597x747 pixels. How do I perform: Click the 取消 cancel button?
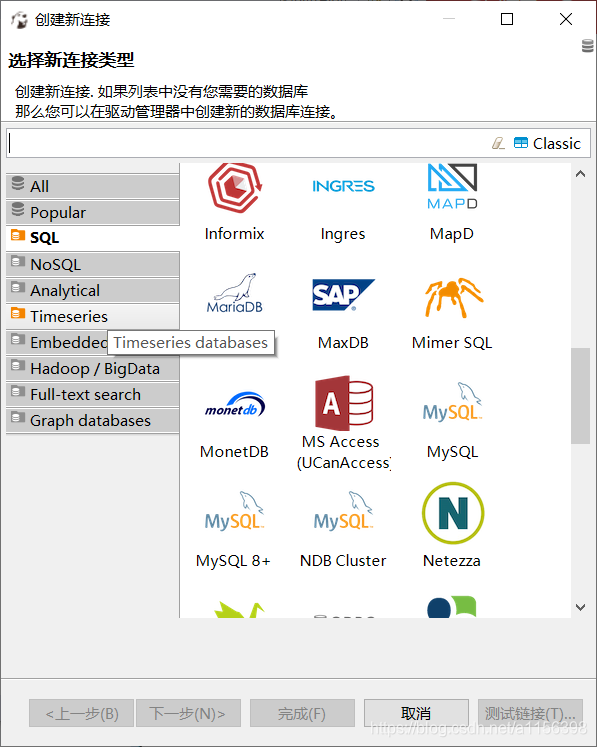click(416, 713)
